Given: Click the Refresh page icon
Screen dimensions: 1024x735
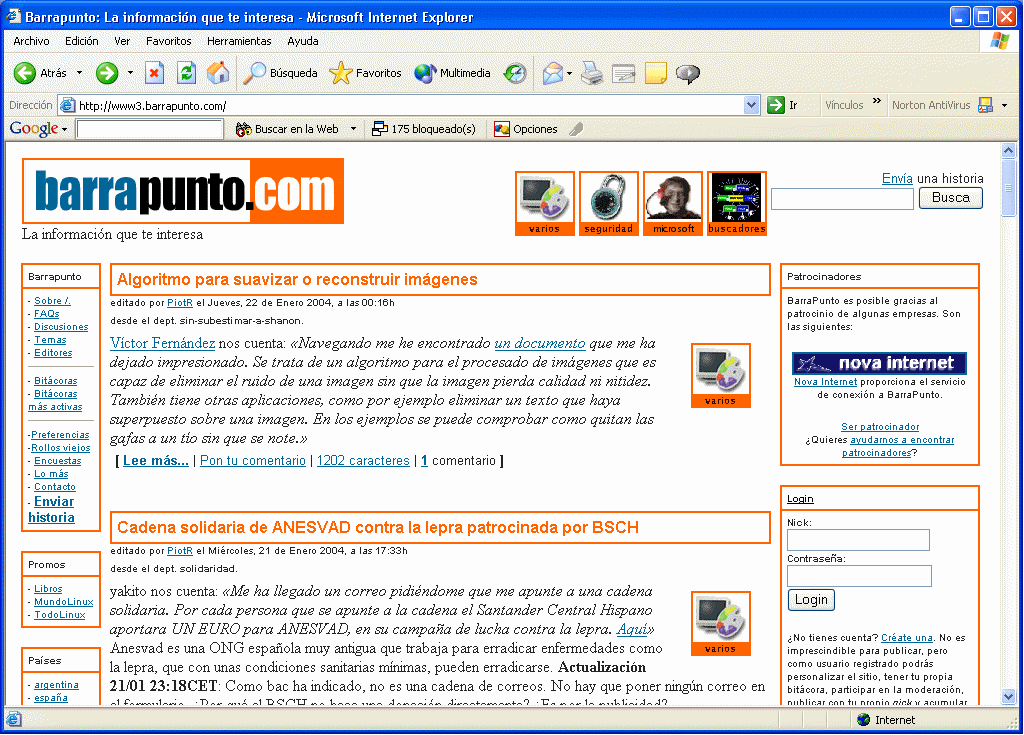Looking at the screenshot, I should [x=186, y=73].
